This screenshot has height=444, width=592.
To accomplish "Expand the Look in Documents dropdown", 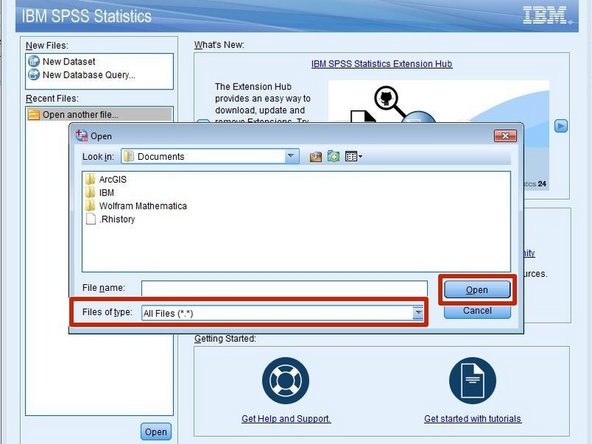I will tap(291, 156).
